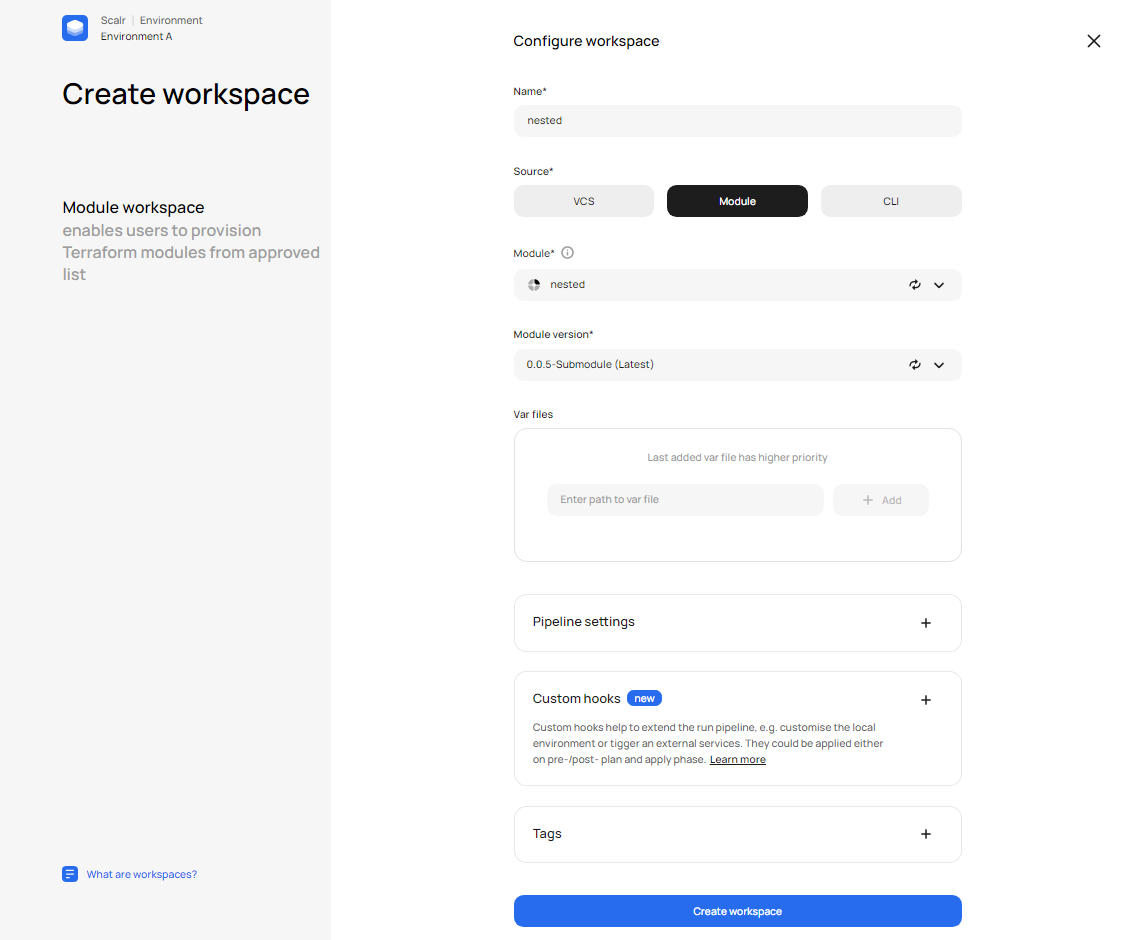Click the workspaces help document icon
Screen dimensions: 1122x940
pos(70,874)
